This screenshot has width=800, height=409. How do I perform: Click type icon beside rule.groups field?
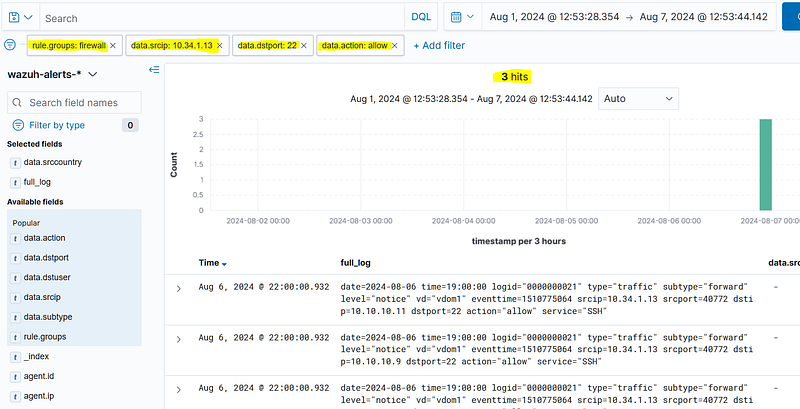coord(15,337)
